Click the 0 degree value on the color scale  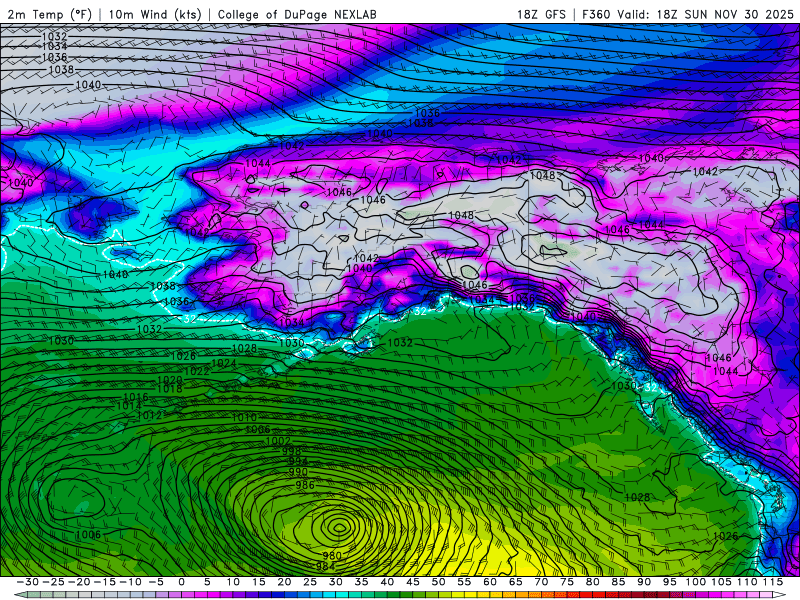click(x=182, y=582)
